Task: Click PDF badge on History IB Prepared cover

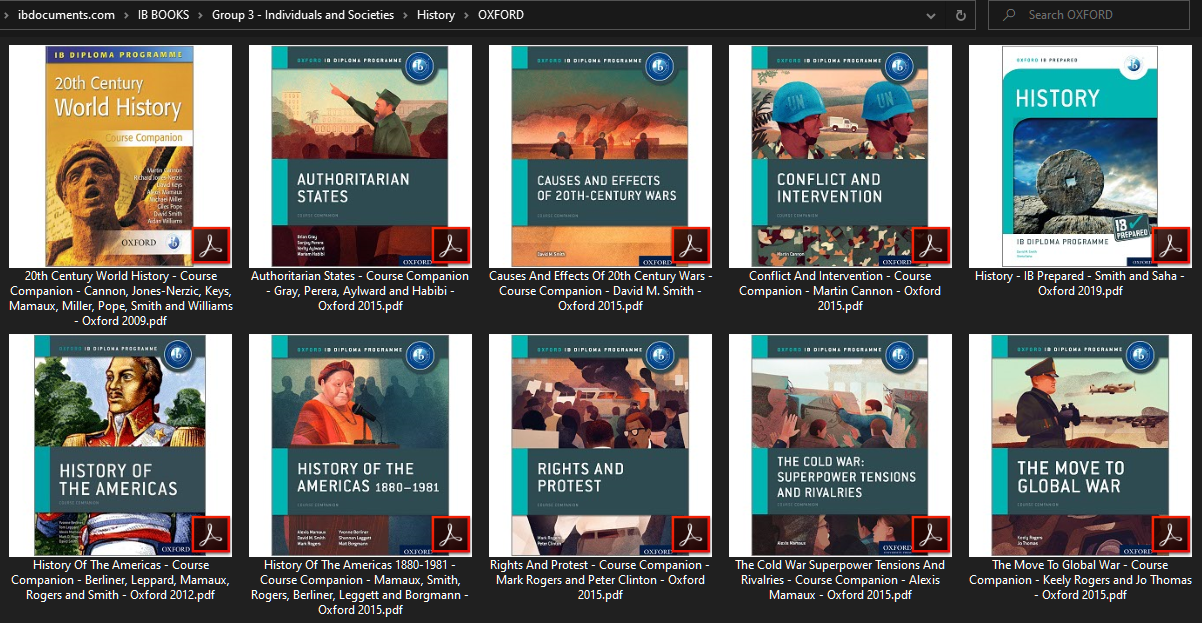Action: click(x=1171, y=246)
